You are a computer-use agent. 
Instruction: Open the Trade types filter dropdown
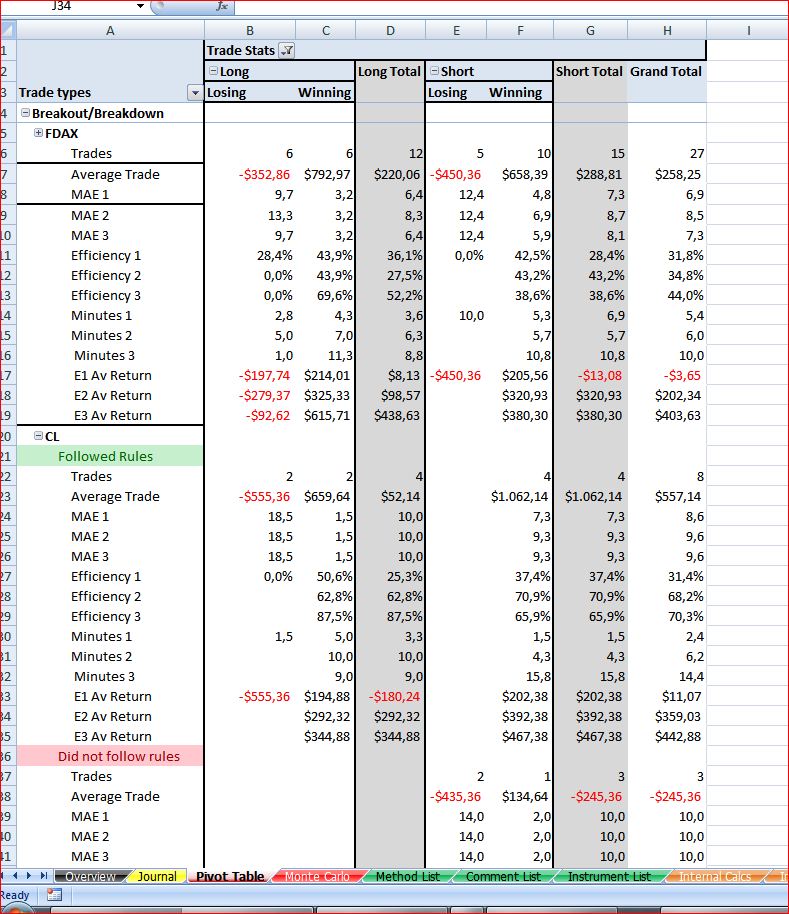tap(195, 93)
